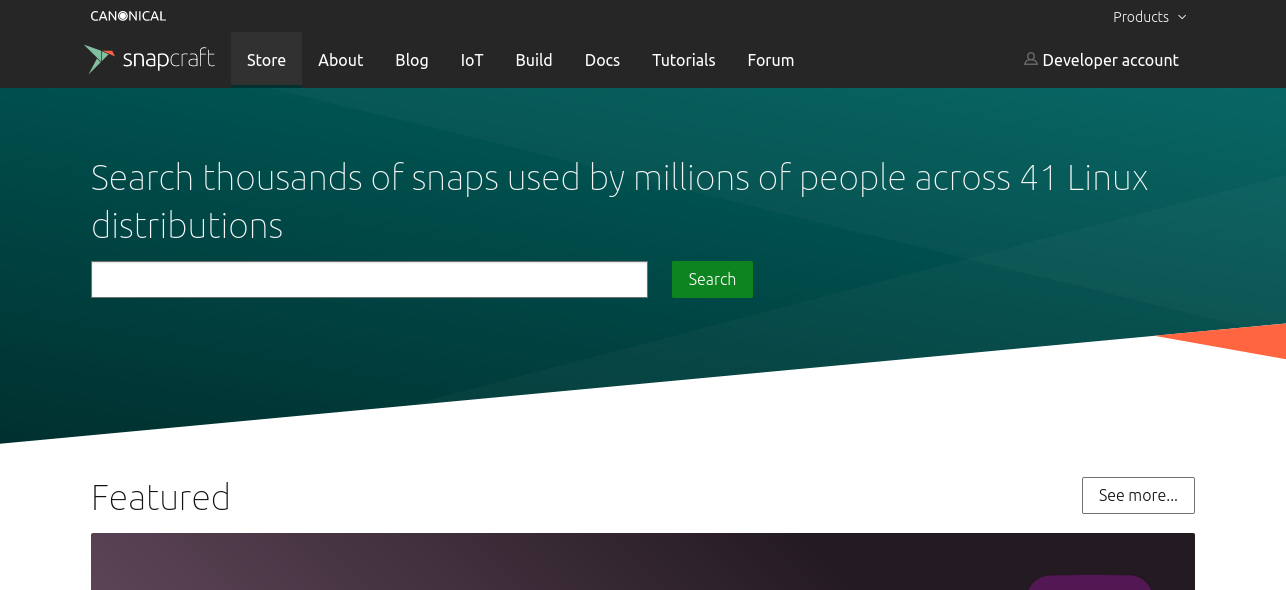1286x590 pixels.
Task: Visit the Tutorials page
Action: 684,60
